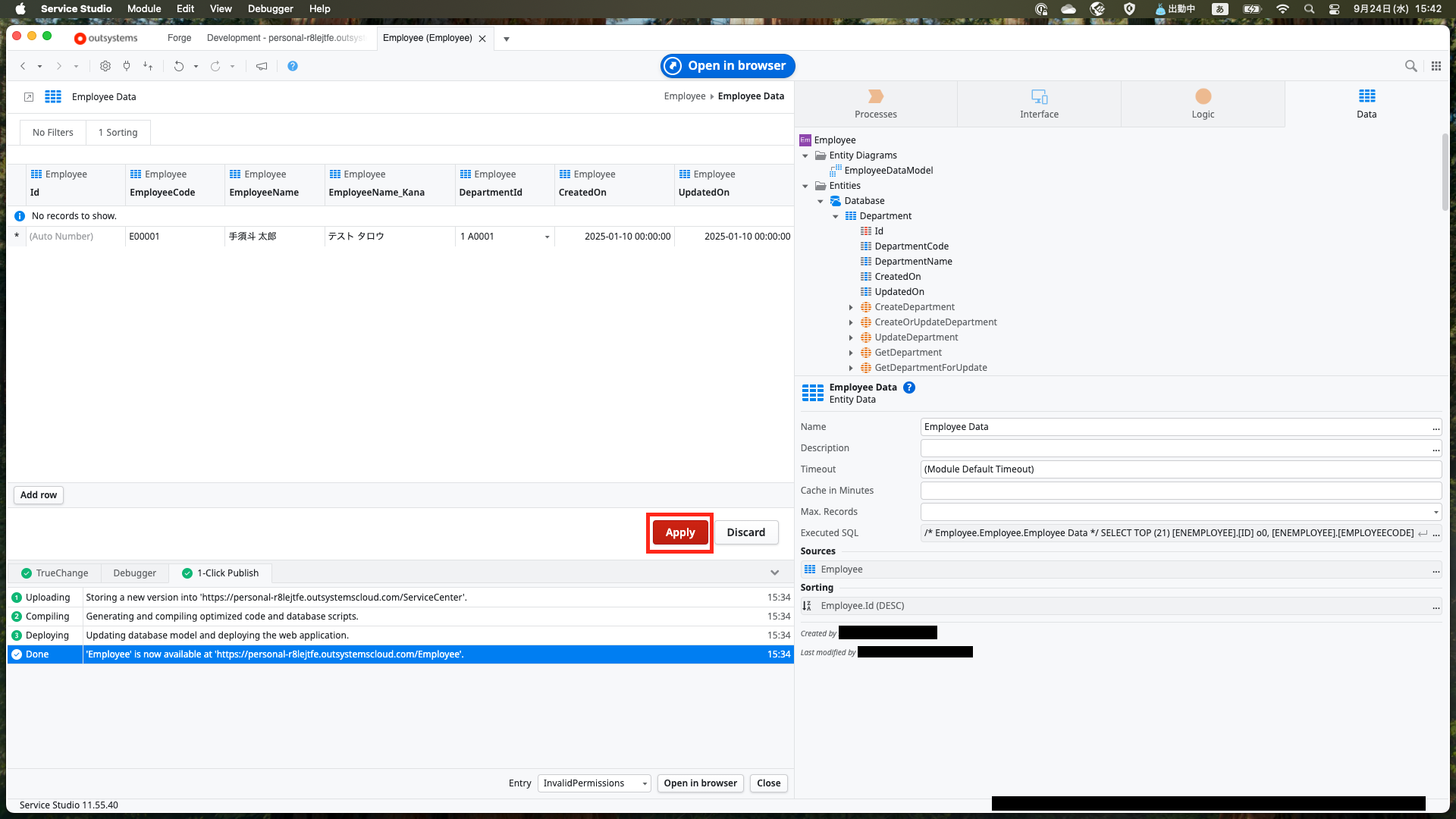Open the Entry InvalidPermissions dropdown
The width and height of the screenshot is (1456, 819).
coord(645,783)
